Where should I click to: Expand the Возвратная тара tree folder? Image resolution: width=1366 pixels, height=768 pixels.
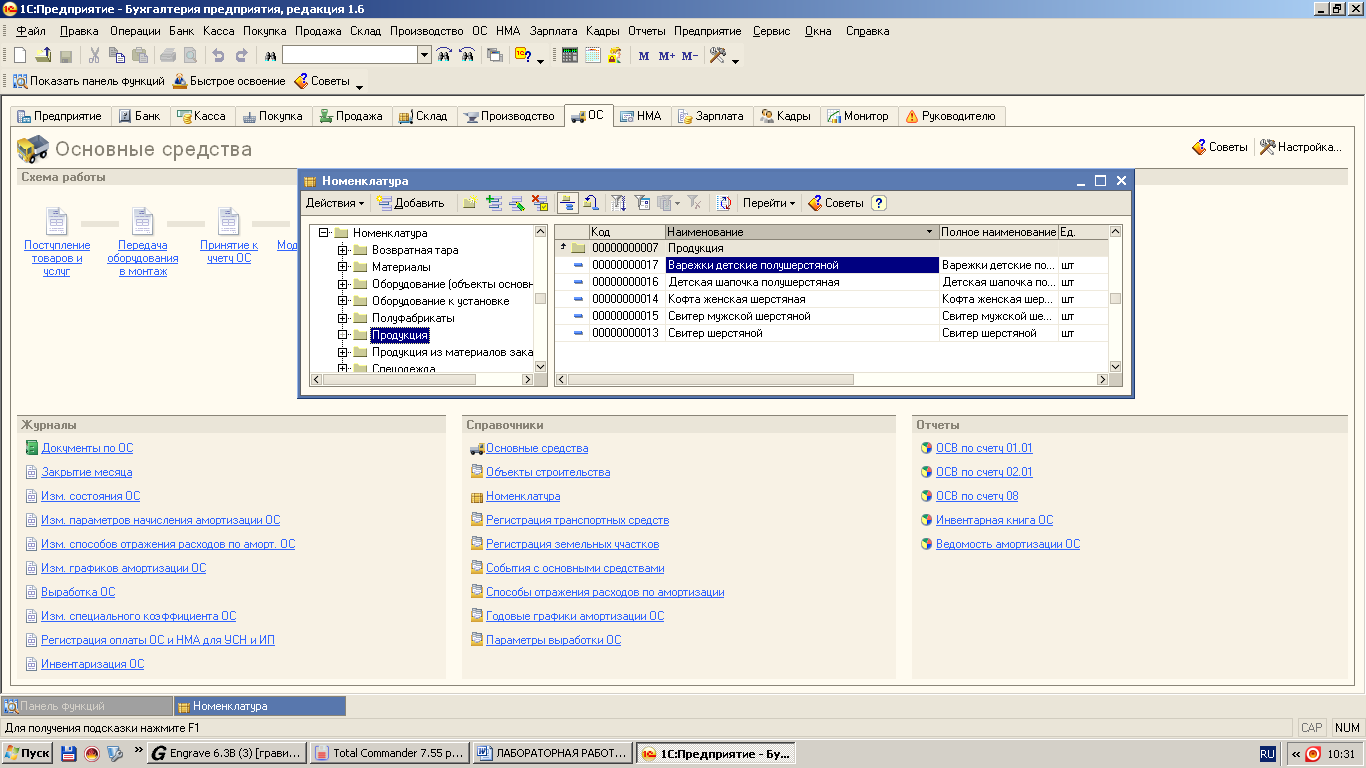[x=342, y=250]
